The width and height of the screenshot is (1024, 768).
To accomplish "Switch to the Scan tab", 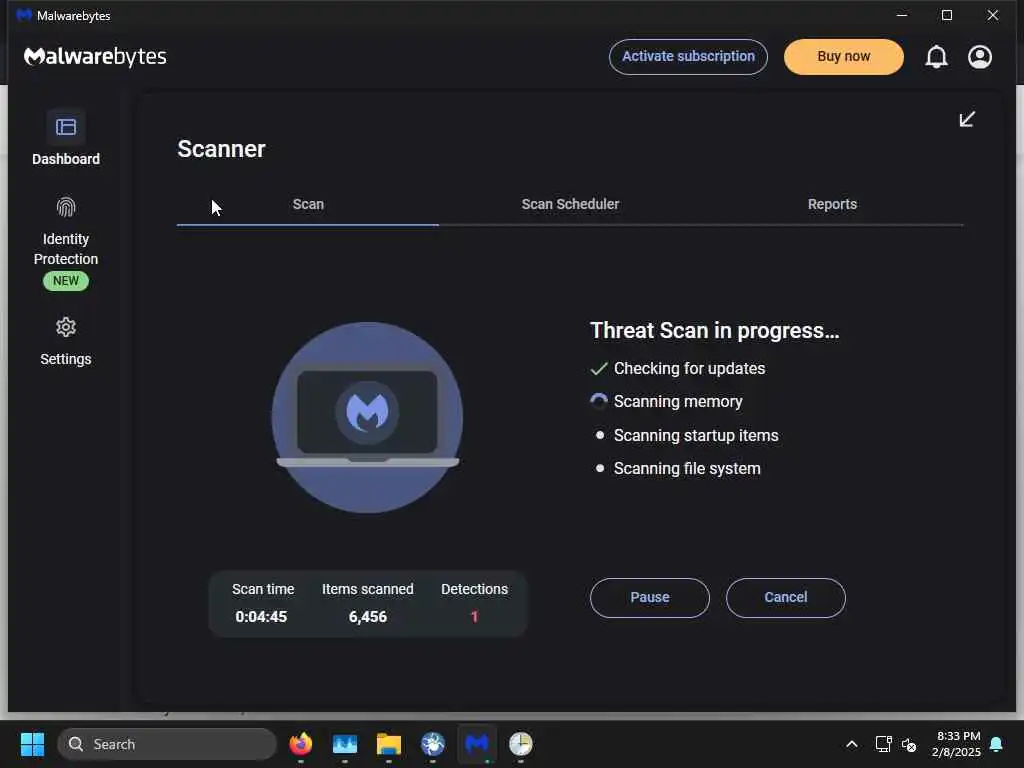I will (x=308, y=204).
